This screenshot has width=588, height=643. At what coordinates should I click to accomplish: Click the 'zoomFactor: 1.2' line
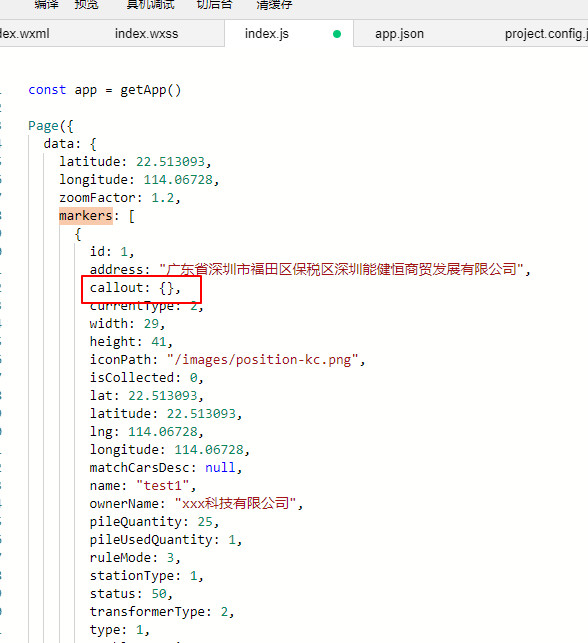point(120,198)
